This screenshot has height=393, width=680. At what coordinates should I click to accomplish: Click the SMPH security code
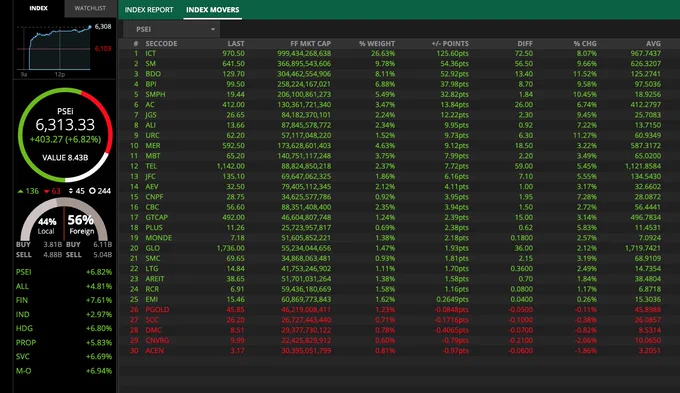click(x=155, y=95)
